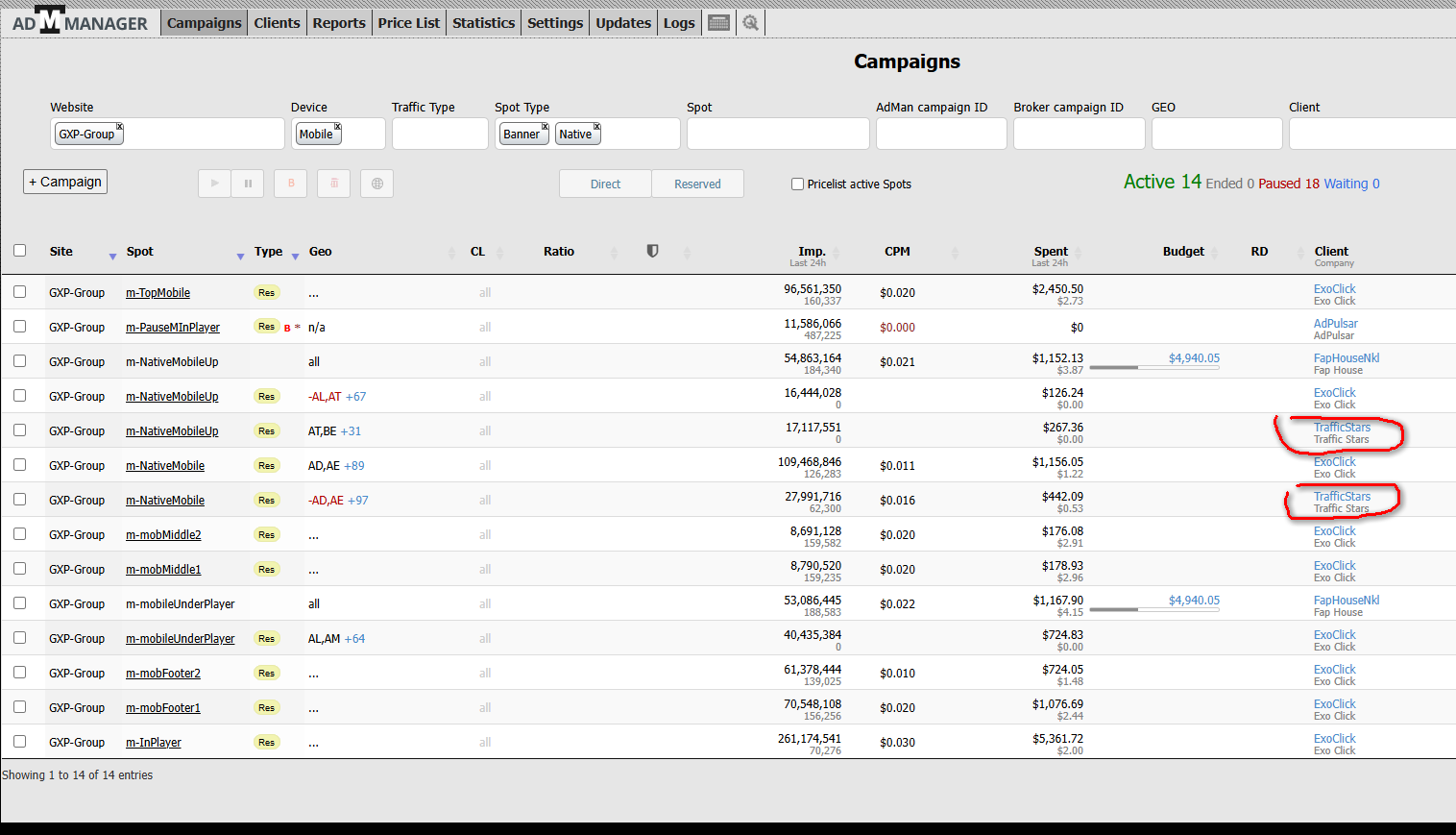
Task: Click the play (start campaigns) toolbar icon
Action: [x=215, y=184]
